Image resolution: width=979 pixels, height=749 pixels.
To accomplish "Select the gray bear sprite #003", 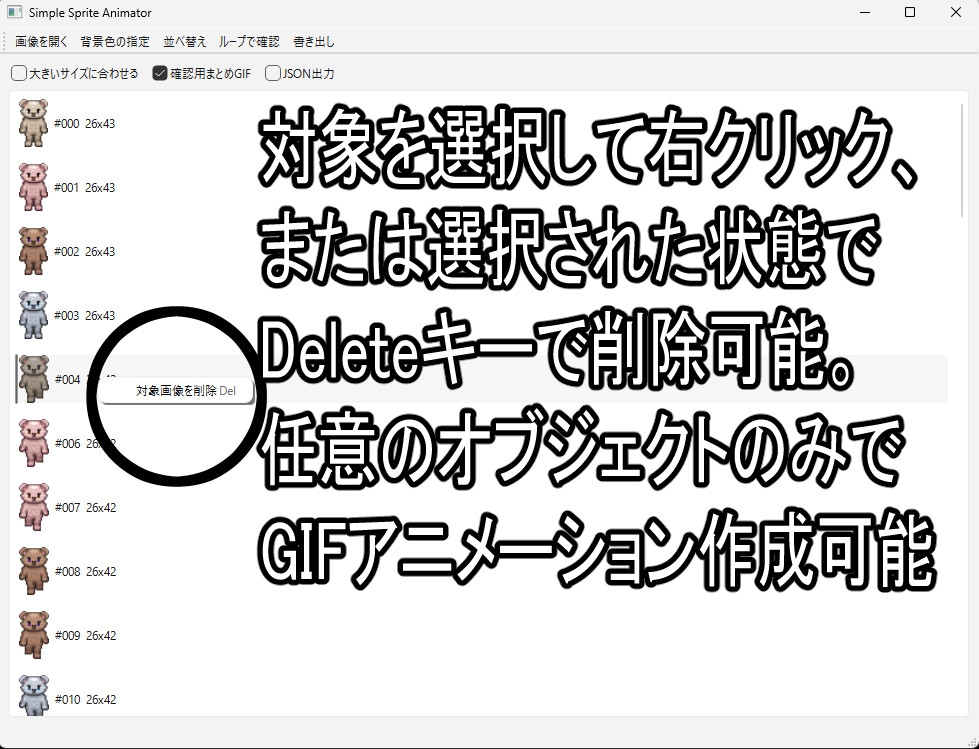I will tap(32, 315).
